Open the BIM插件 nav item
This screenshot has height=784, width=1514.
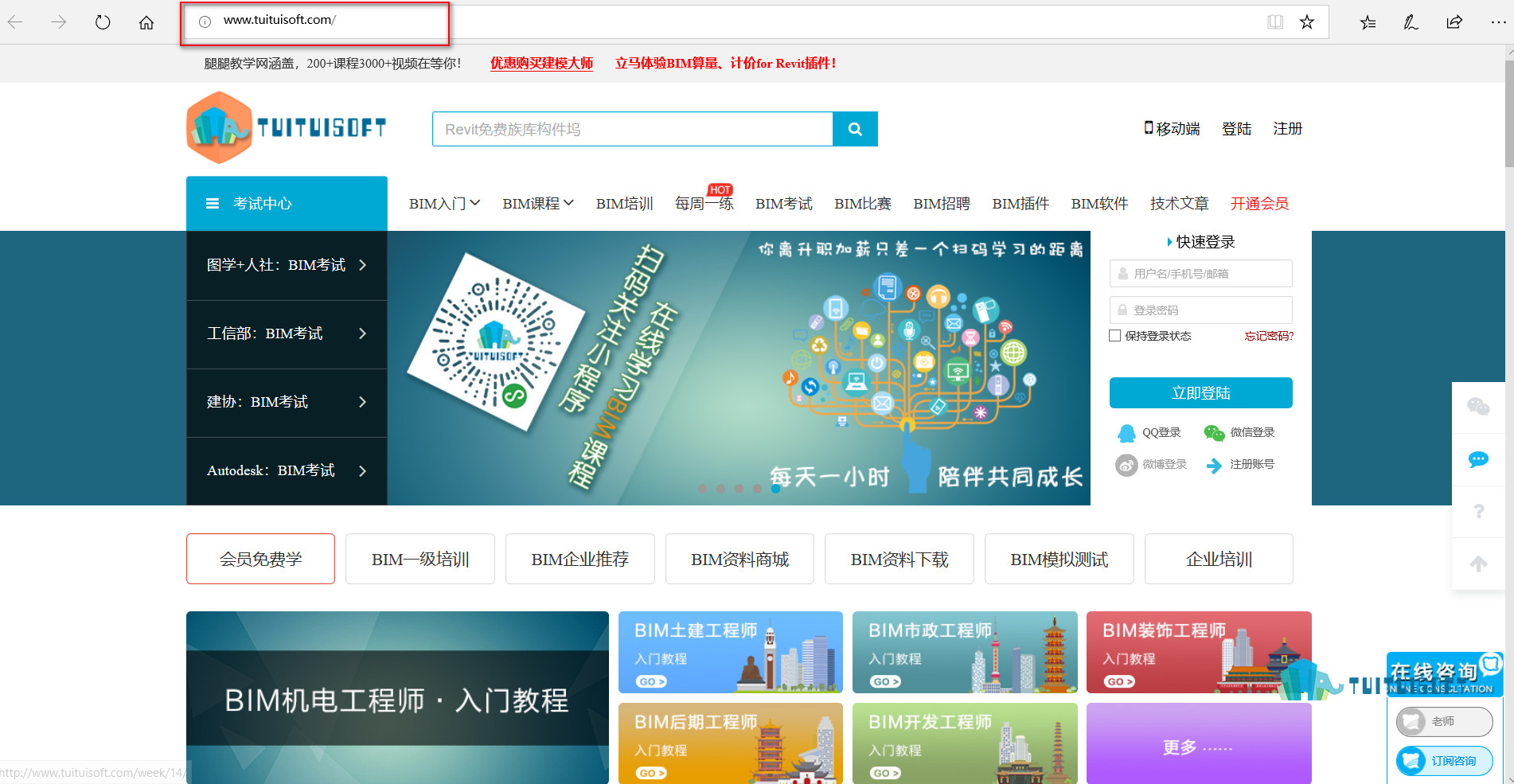coord(1020,204)
